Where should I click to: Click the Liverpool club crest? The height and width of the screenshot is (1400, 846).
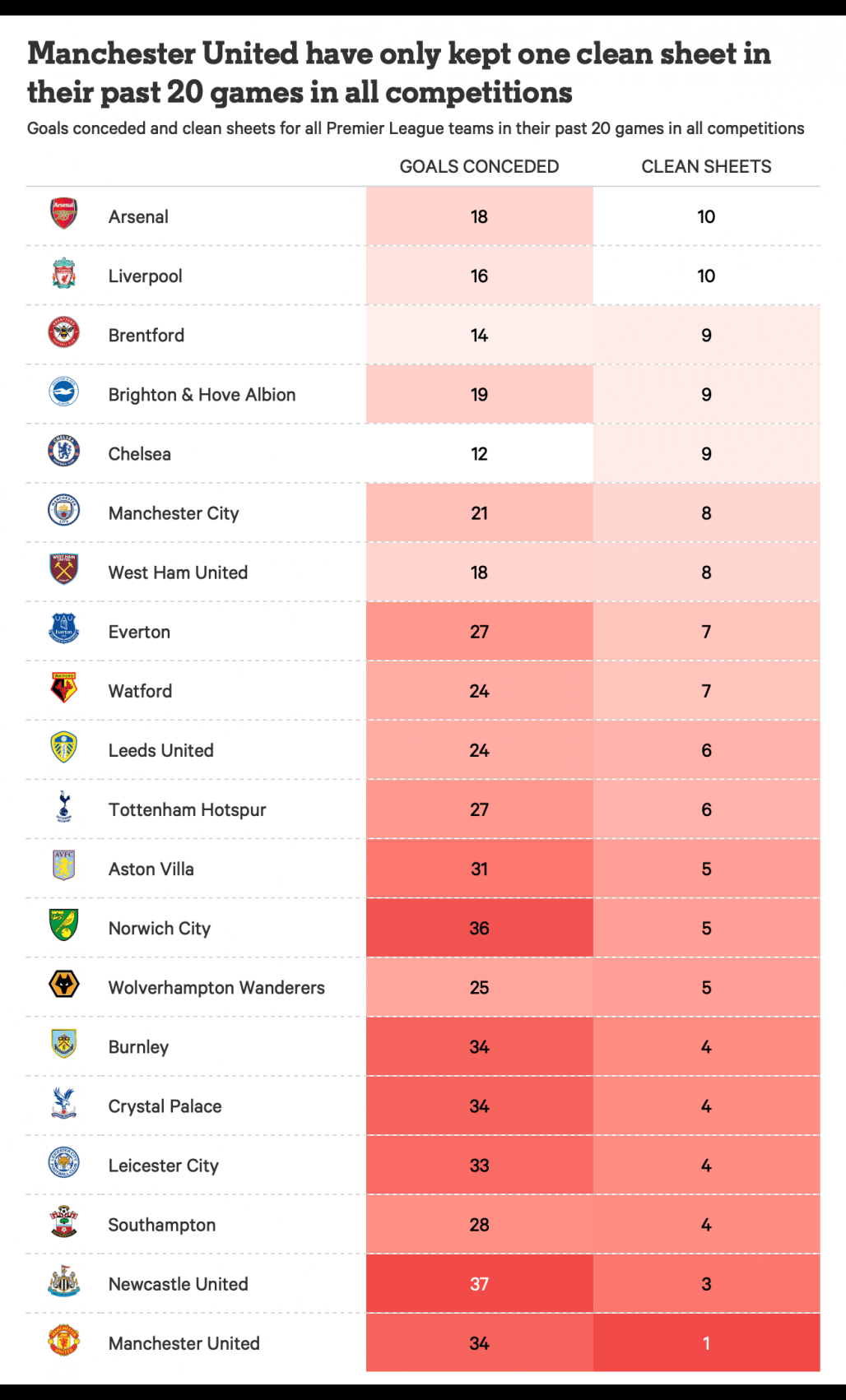[x=63, y=274]
